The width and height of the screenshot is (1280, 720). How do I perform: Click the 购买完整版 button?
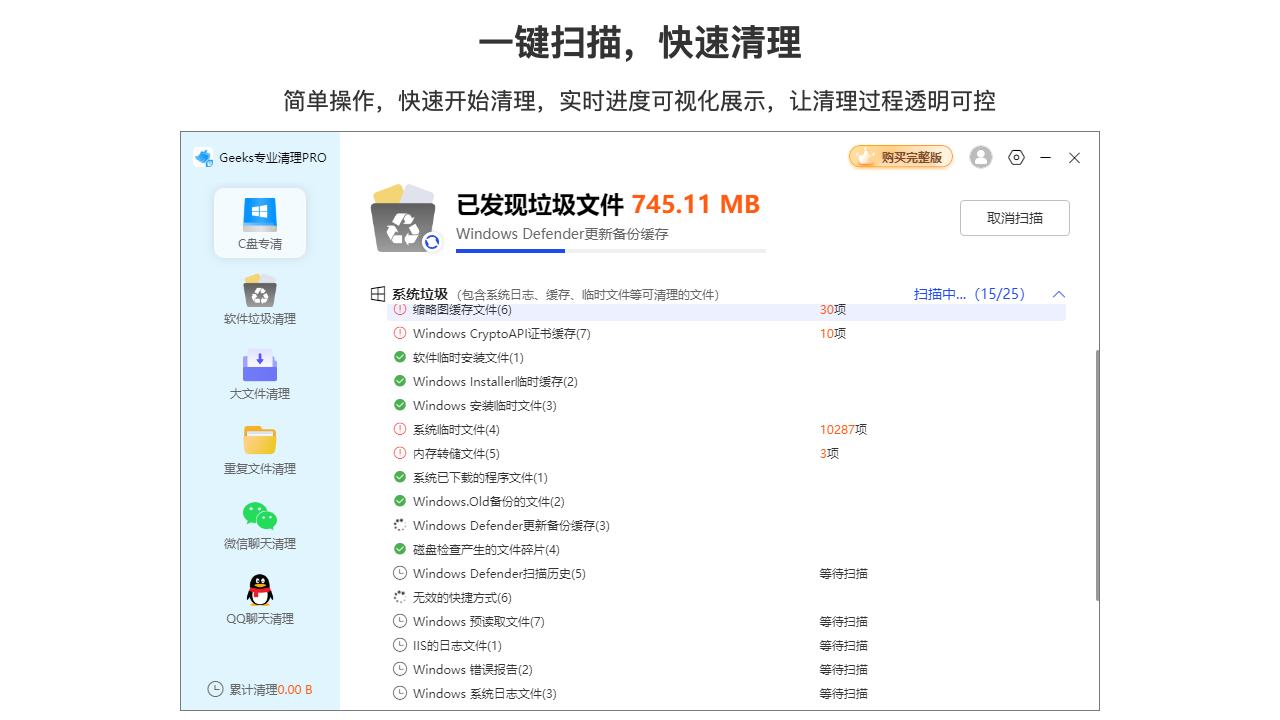click(900, 156)
